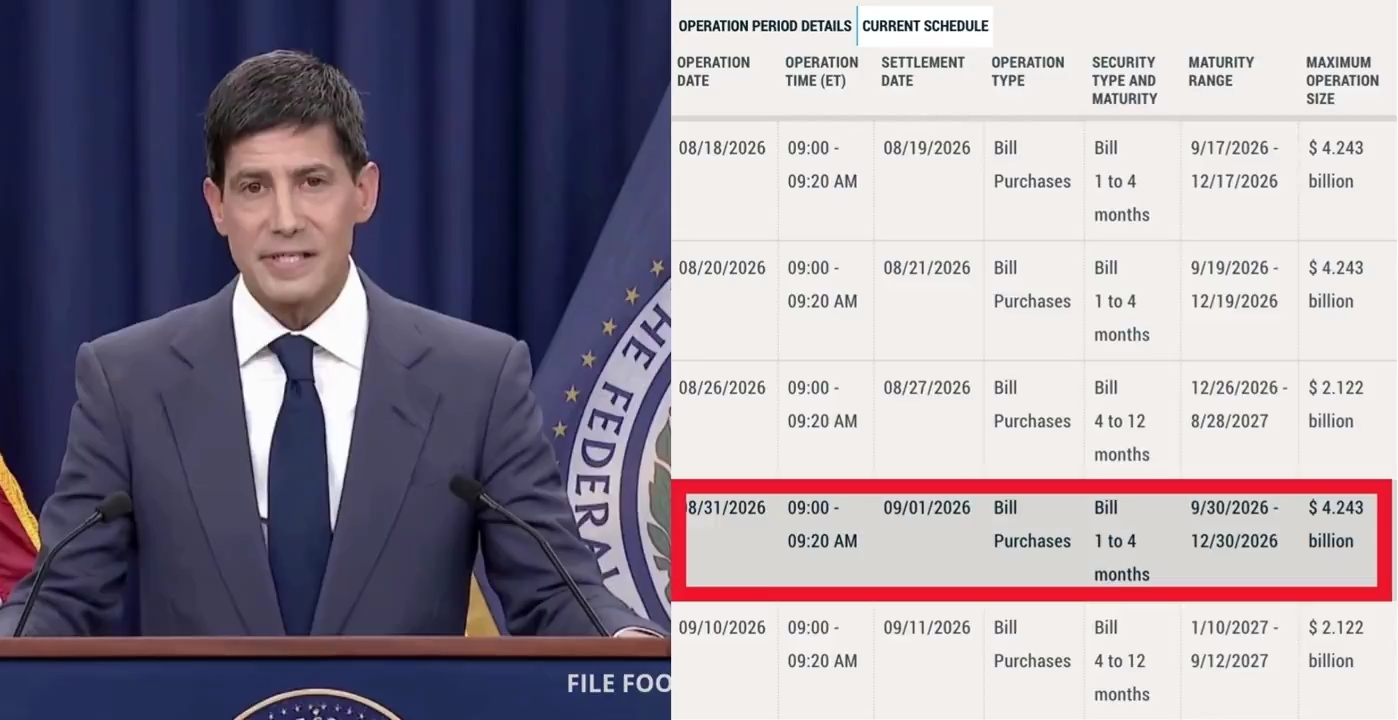Select Bill 1 to 4 months, 08/20/2026 row
The width and height of the screenshot is (1398, 720).
1122,301
